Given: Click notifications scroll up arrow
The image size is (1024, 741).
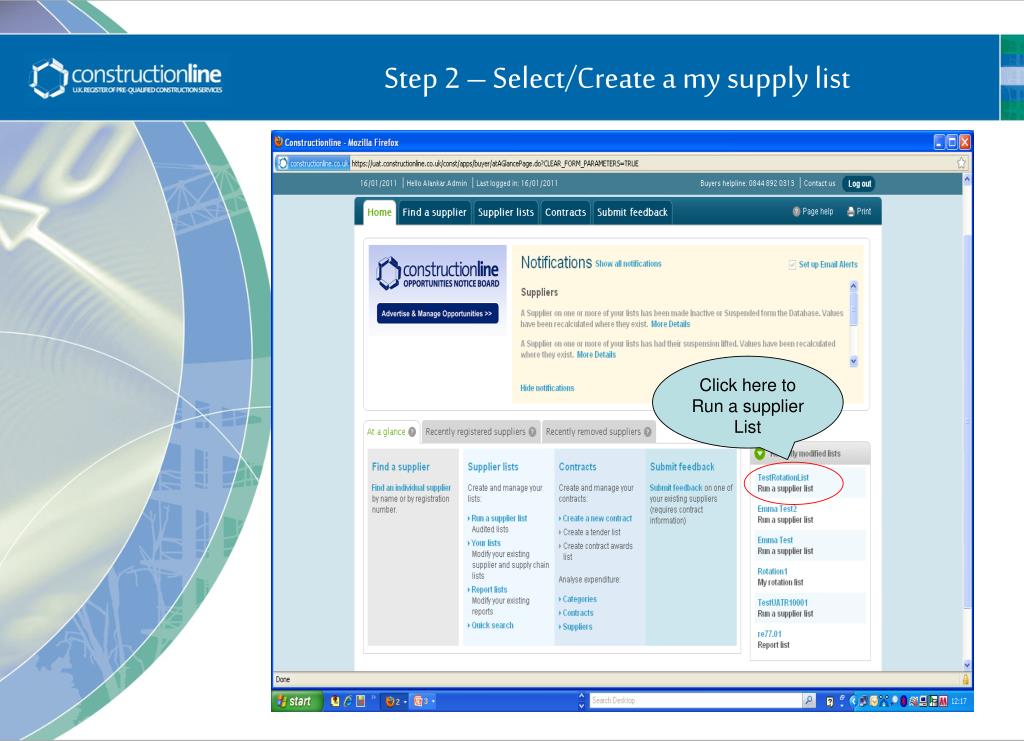Looking at the screenshot, I should [x=853, y=286].
